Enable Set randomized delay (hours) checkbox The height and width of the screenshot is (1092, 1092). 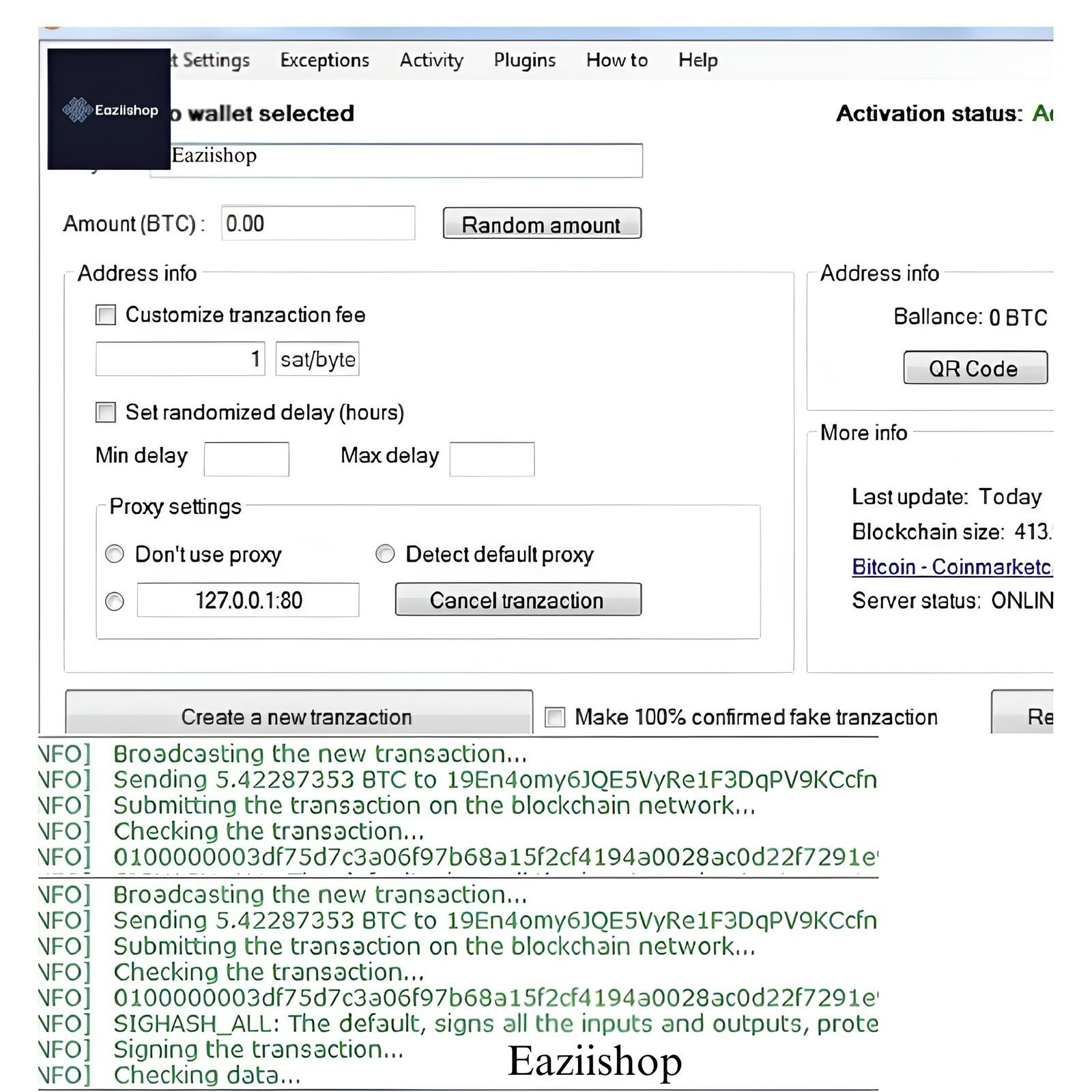[x=106, y=412]
